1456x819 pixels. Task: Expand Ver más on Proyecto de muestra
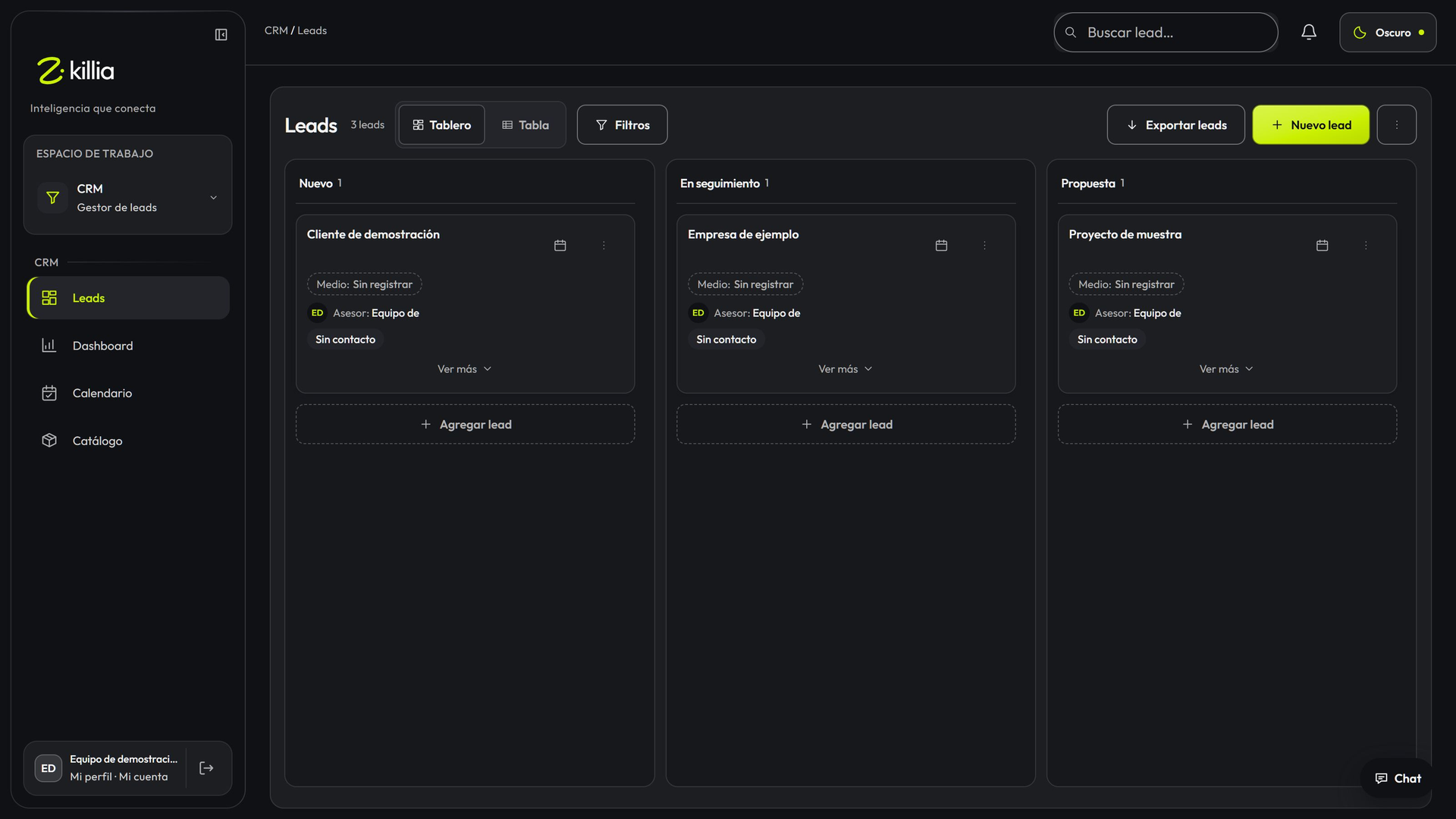click(x=1226, y=369)
